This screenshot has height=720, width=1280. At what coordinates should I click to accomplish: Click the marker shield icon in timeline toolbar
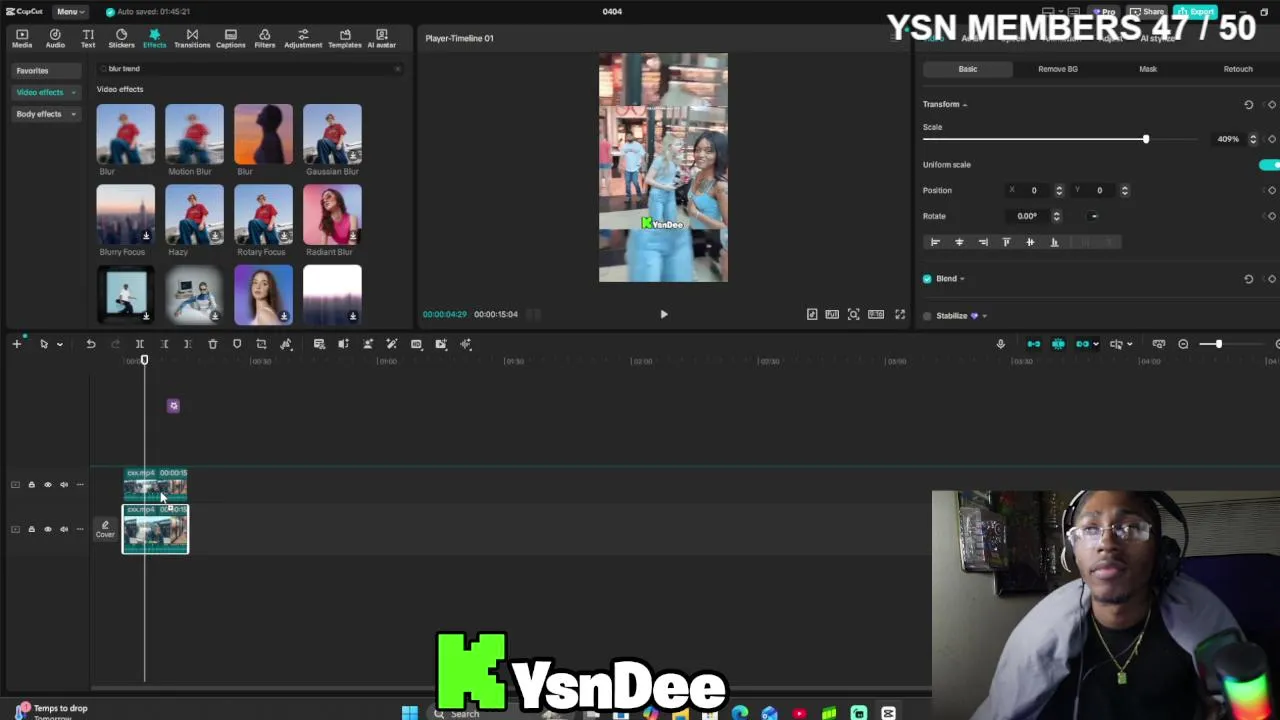click(x=237, y=344)
